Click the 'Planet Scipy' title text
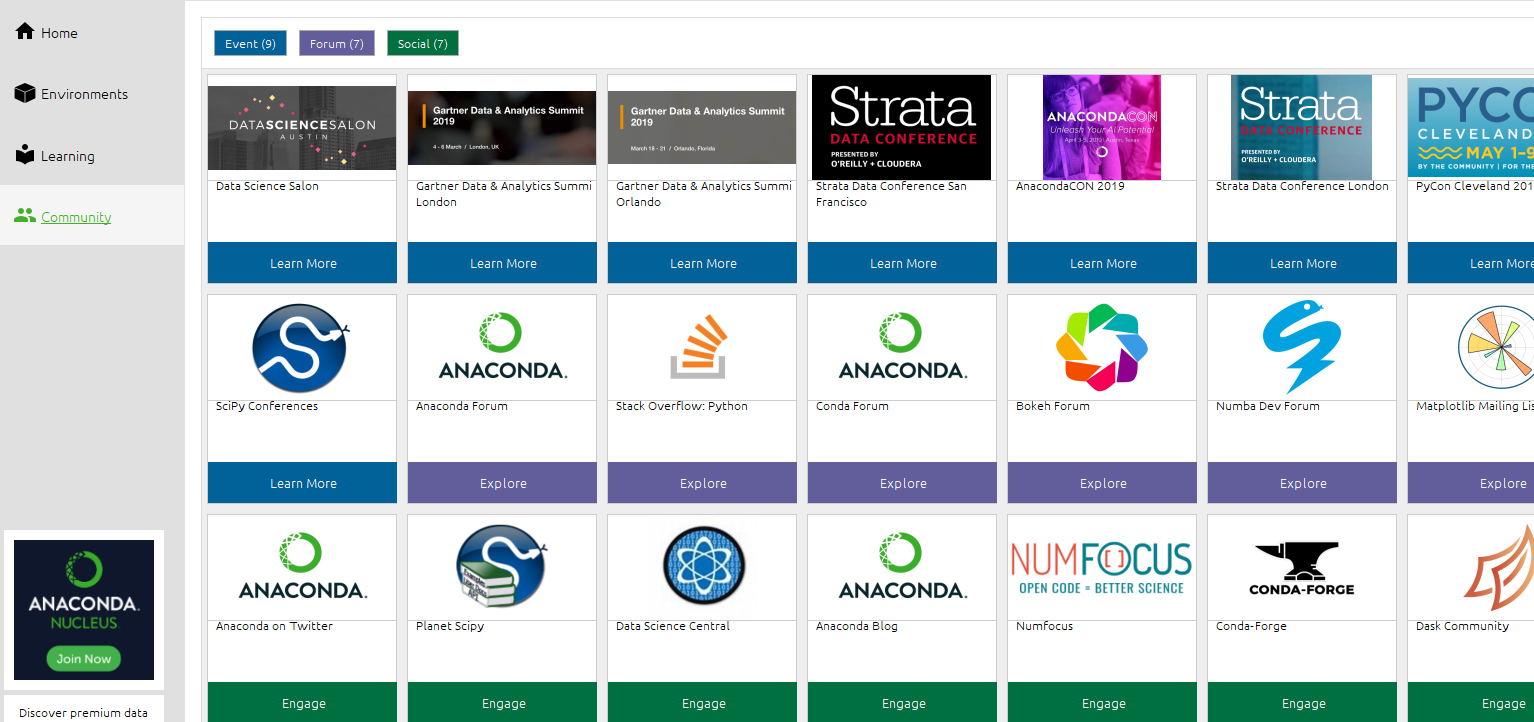Image resolution: width=1534 pixels, height=722 pixels. [x=450, y=626]
